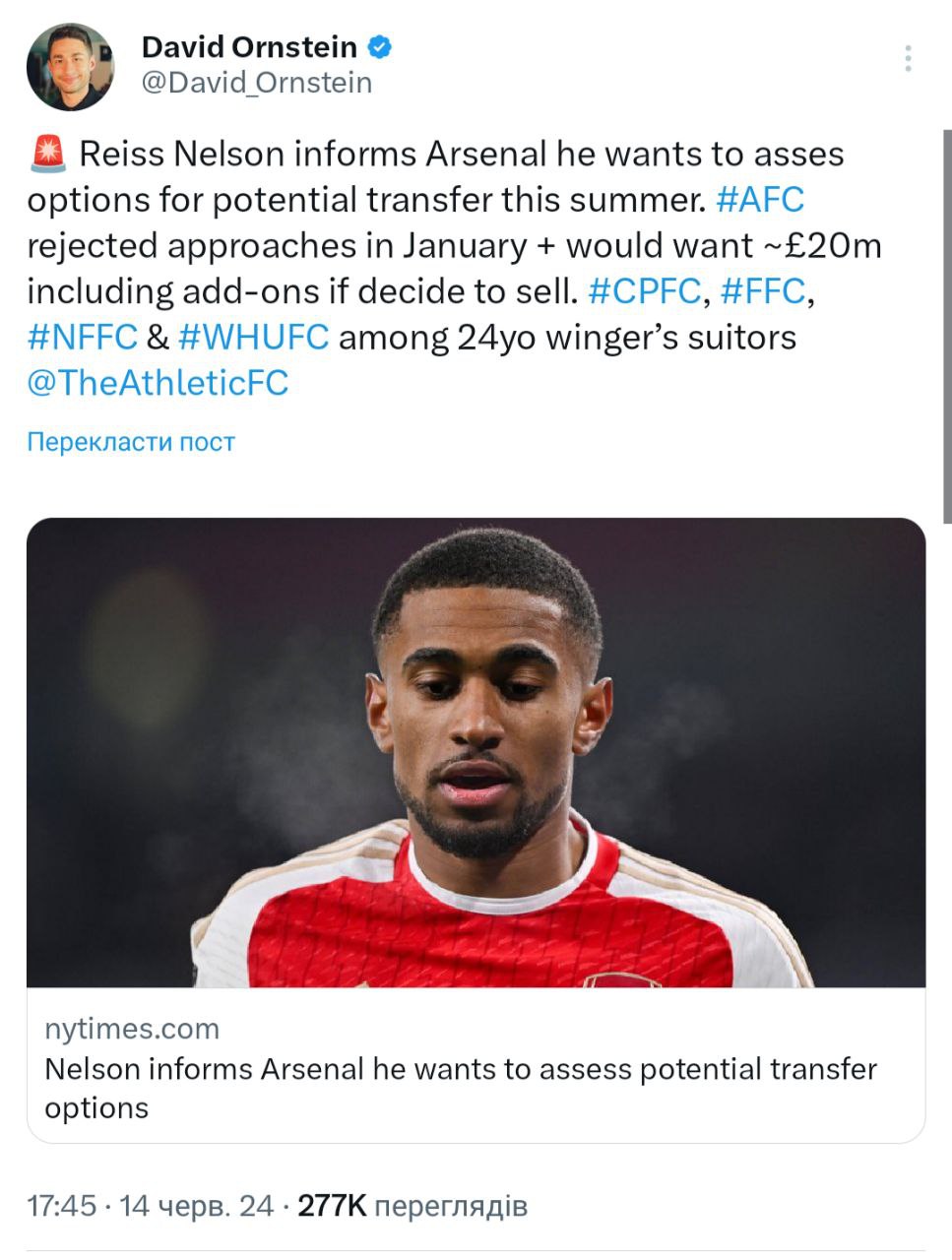This screenshot has width=952, height=1260.
Task: Click the 14 черв. 24 post date
Action: coord(197,1206)
